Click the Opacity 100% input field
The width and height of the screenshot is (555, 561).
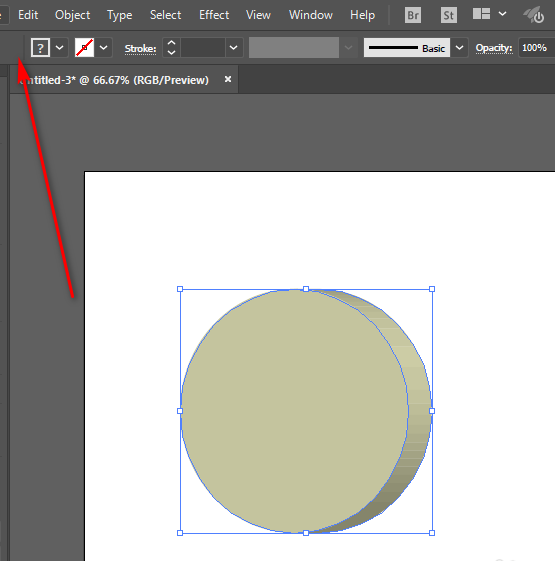[536, 48]
